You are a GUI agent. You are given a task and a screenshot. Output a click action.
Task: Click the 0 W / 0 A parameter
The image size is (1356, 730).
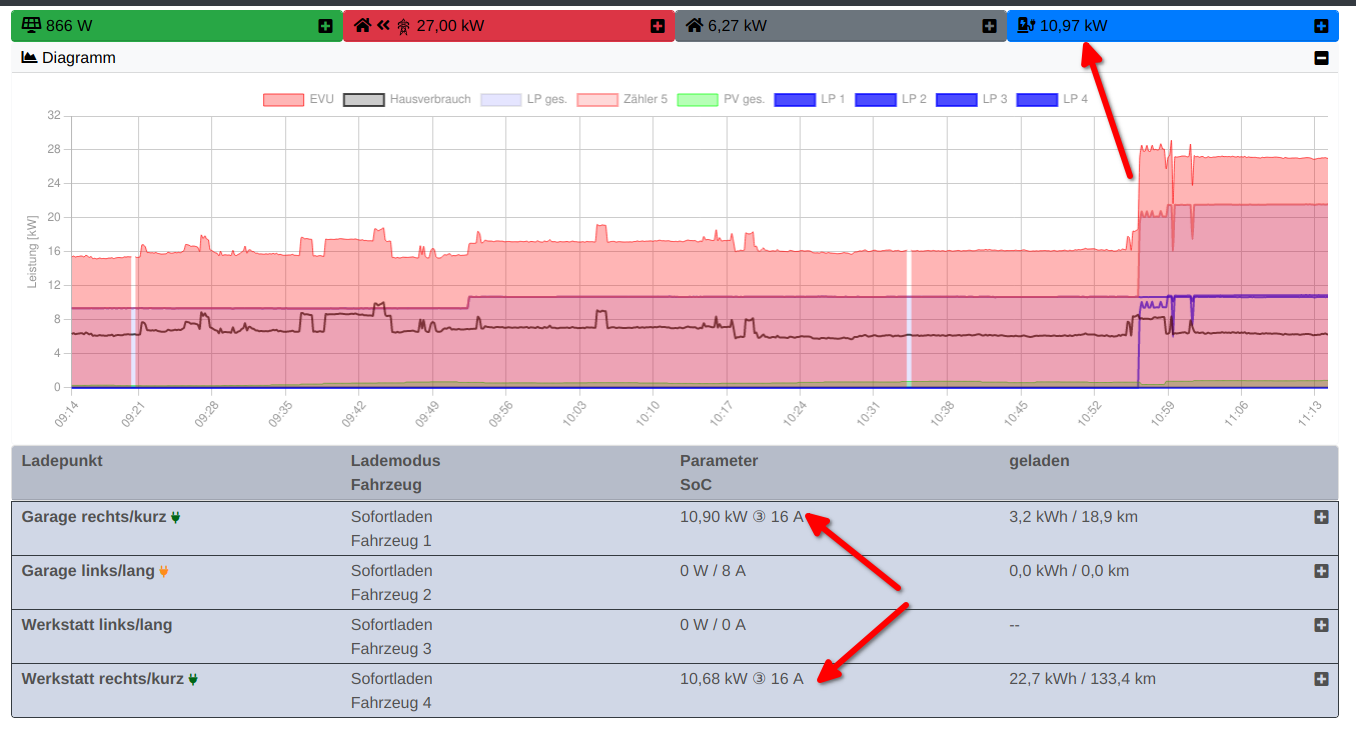[713, 625]
